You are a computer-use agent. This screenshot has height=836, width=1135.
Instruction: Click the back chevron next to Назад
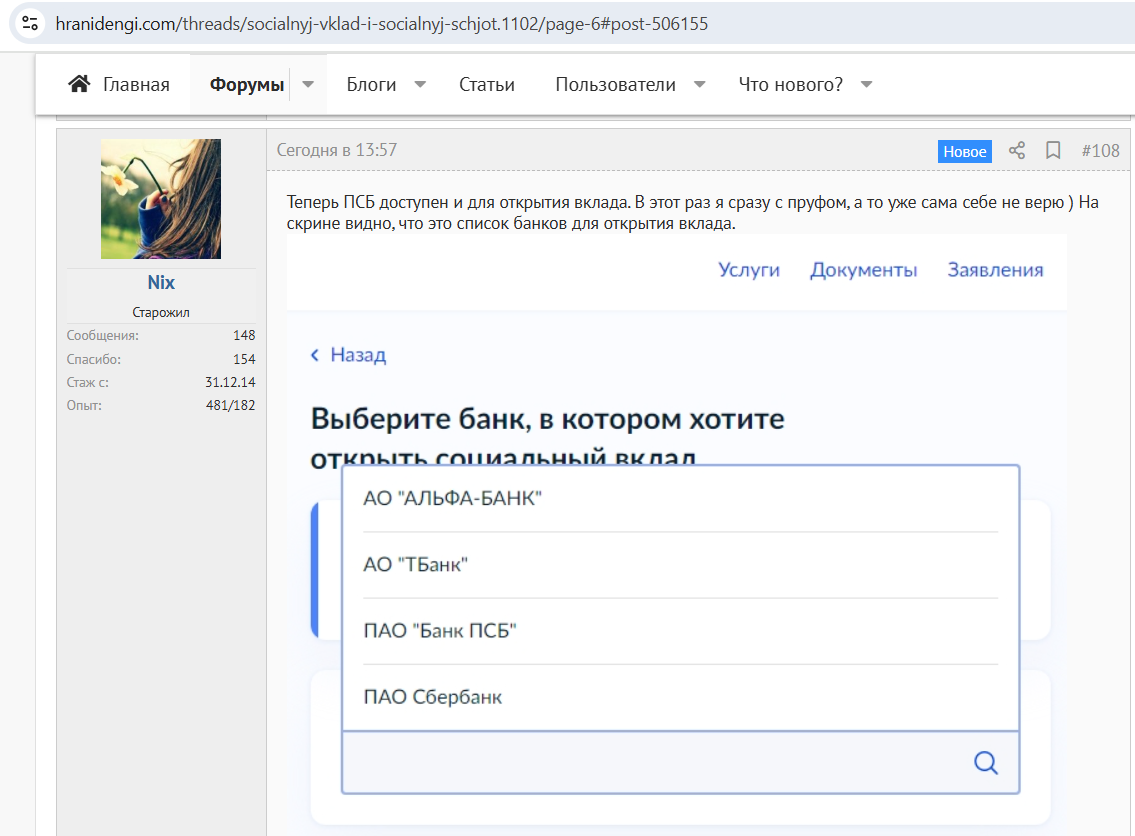pos(315,355)
